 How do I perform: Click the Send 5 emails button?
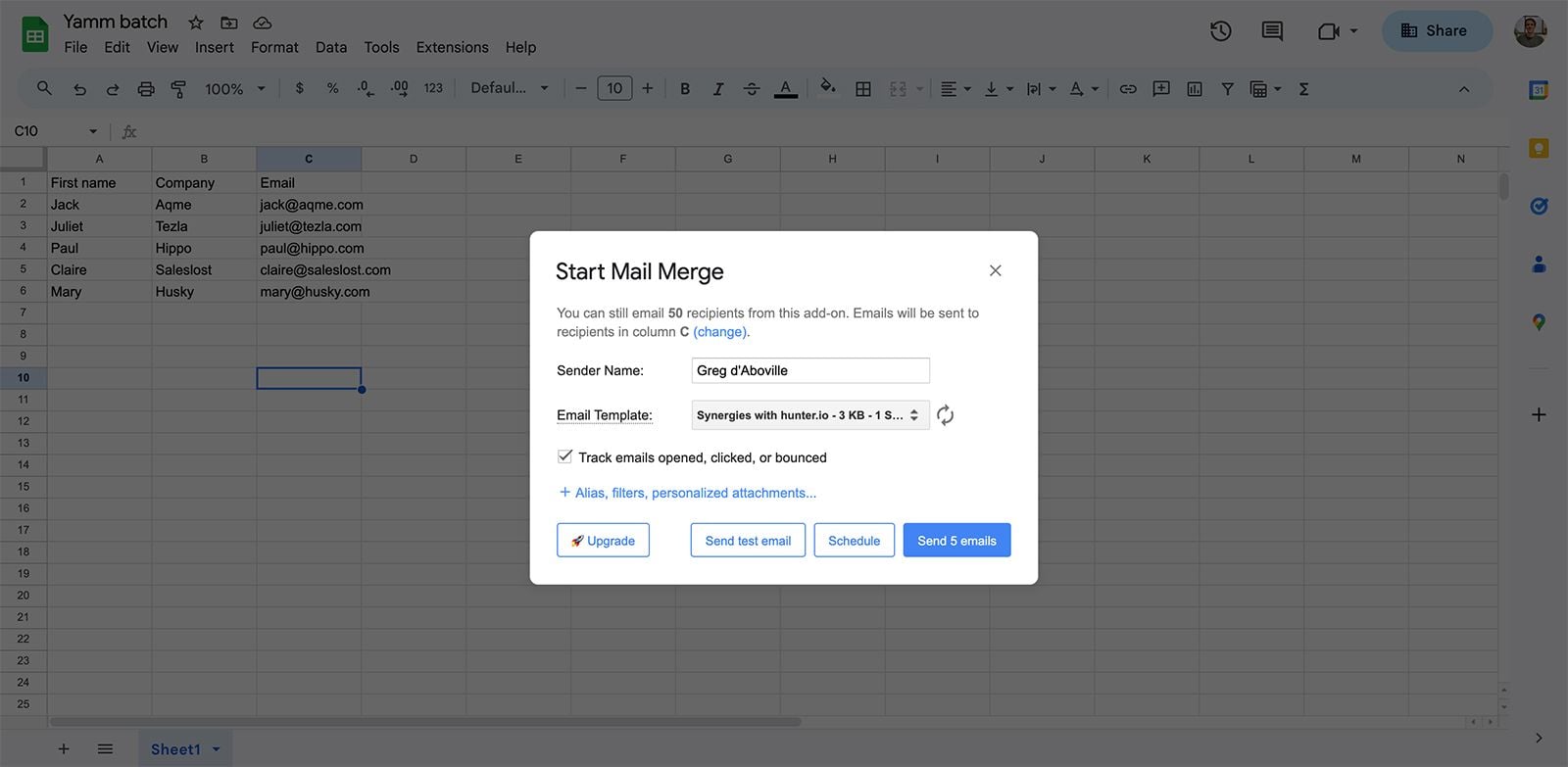(x=956, y=541)
